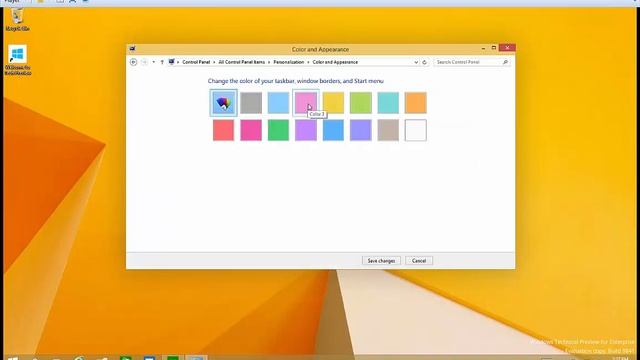
Task: Open the window system menu icon
Action: tap(133, 49)
